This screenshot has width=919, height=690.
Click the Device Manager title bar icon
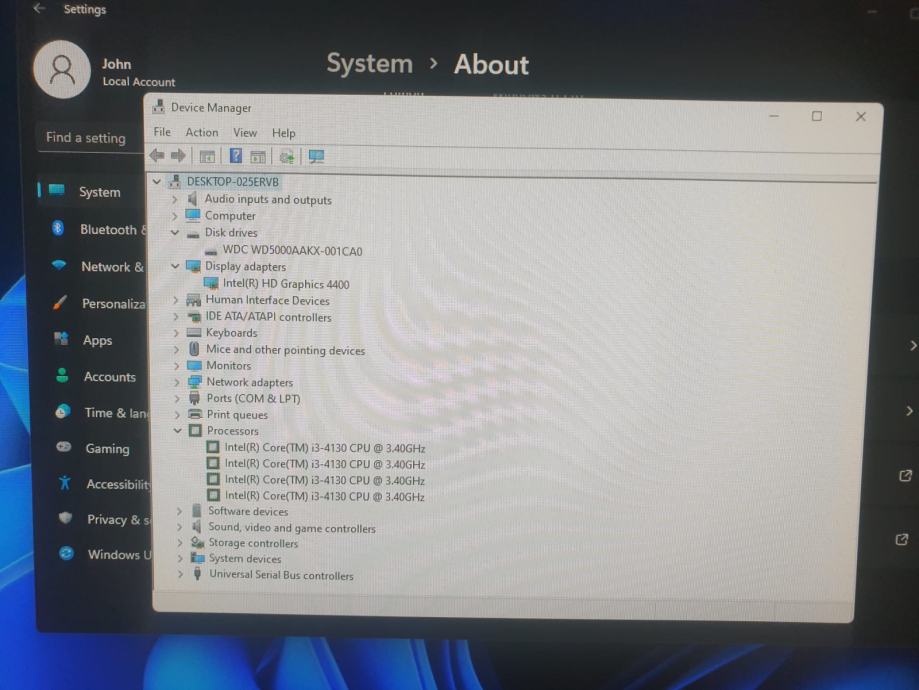click(158, 106)
